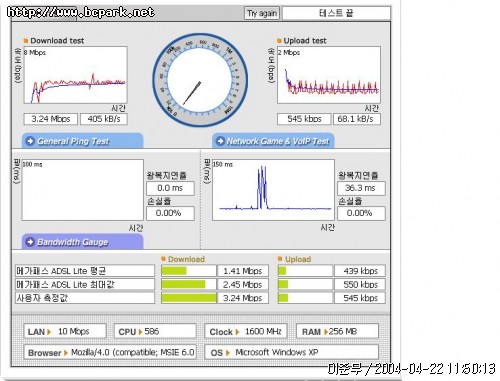
Task: Click the 545 kbps value in user row
Action: pyautogui.click(x=360, y=298)
